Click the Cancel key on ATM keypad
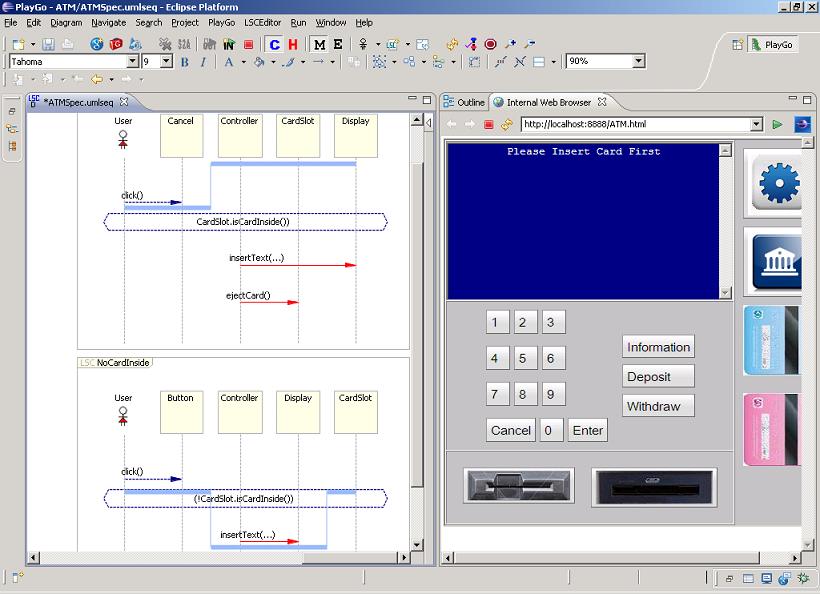This screenshot has width=820, height=594. [x=510, y=430]
